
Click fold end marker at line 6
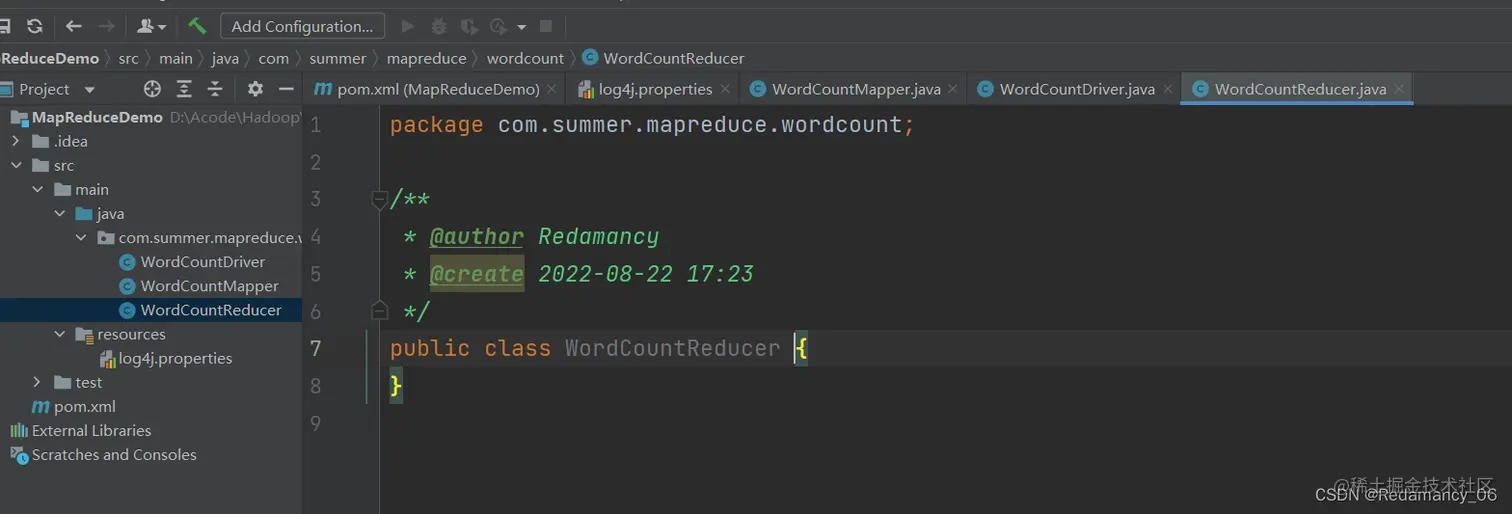point(379,310)
